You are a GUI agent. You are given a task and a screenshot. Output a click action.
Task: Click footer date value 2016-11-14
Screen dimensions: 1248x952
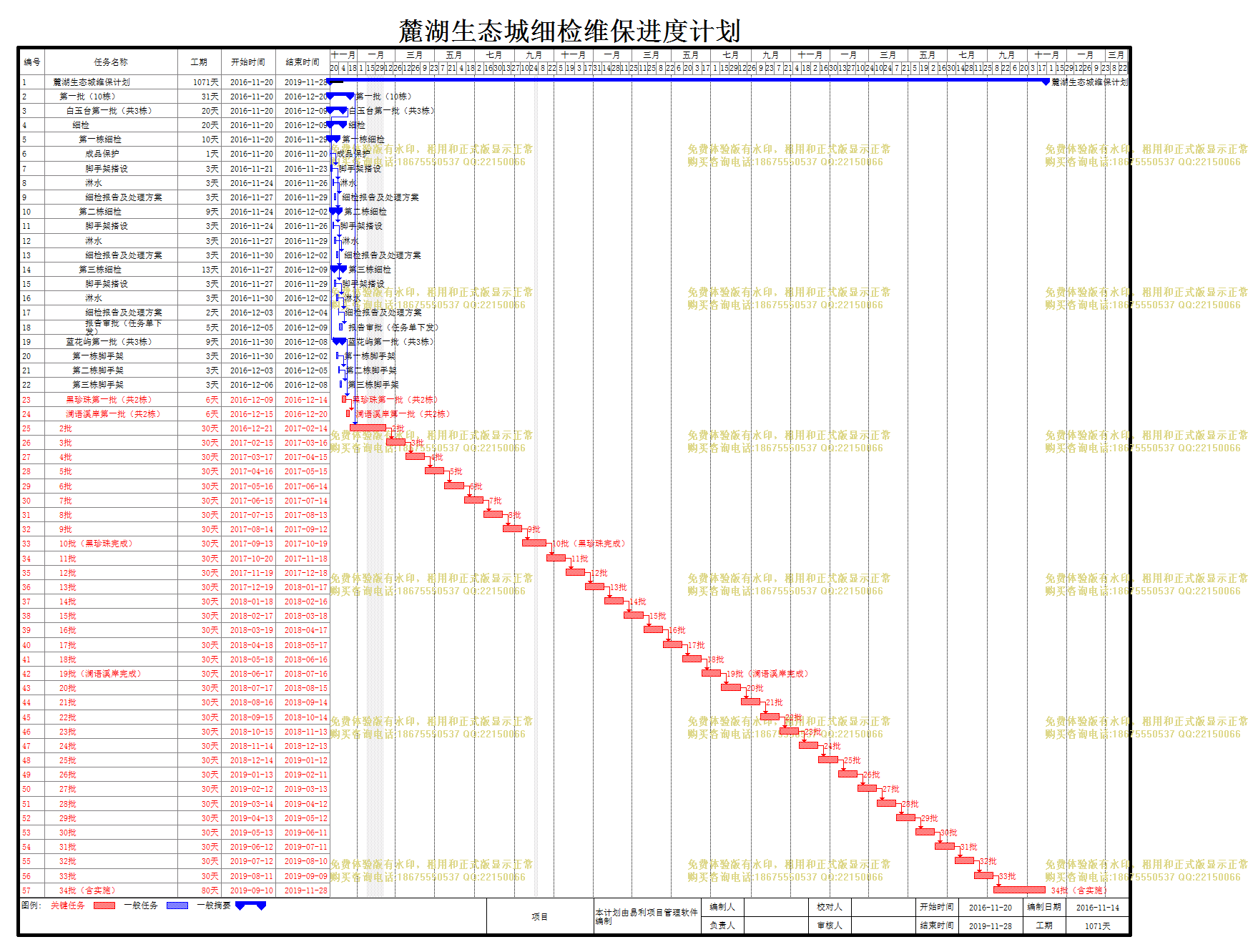(x=1098, y=908)
